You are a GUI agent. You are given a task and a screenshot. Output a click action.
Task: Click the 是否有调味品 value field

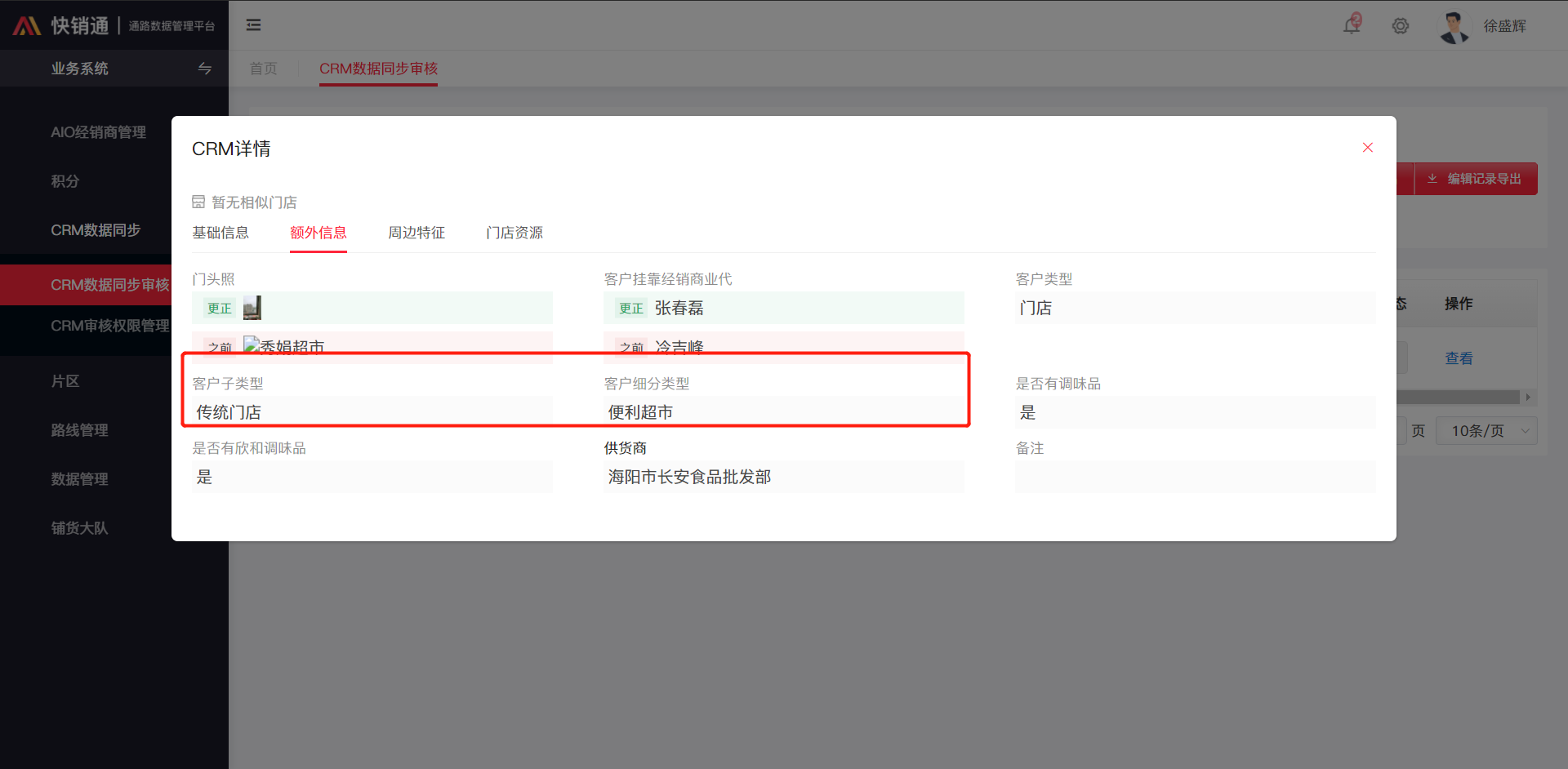coord(1196,412)
